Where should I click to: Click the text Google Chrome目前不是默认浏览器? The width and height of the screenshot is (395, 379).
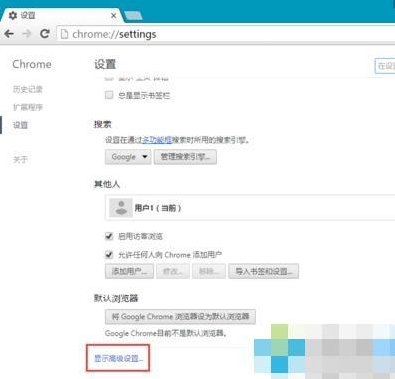tap(166, 333)
